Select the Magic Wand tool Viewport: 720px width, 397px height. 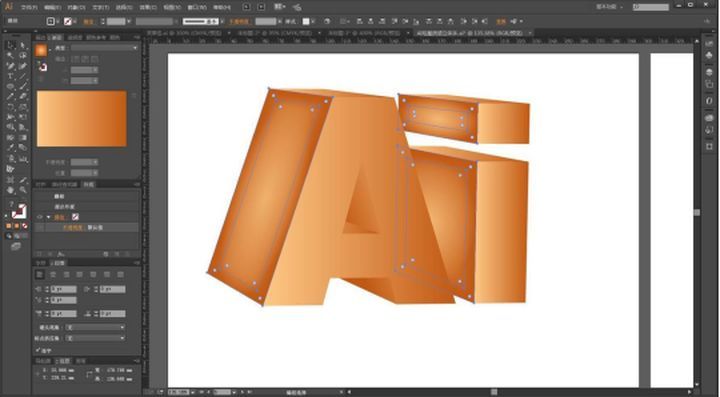pos(11,56)
